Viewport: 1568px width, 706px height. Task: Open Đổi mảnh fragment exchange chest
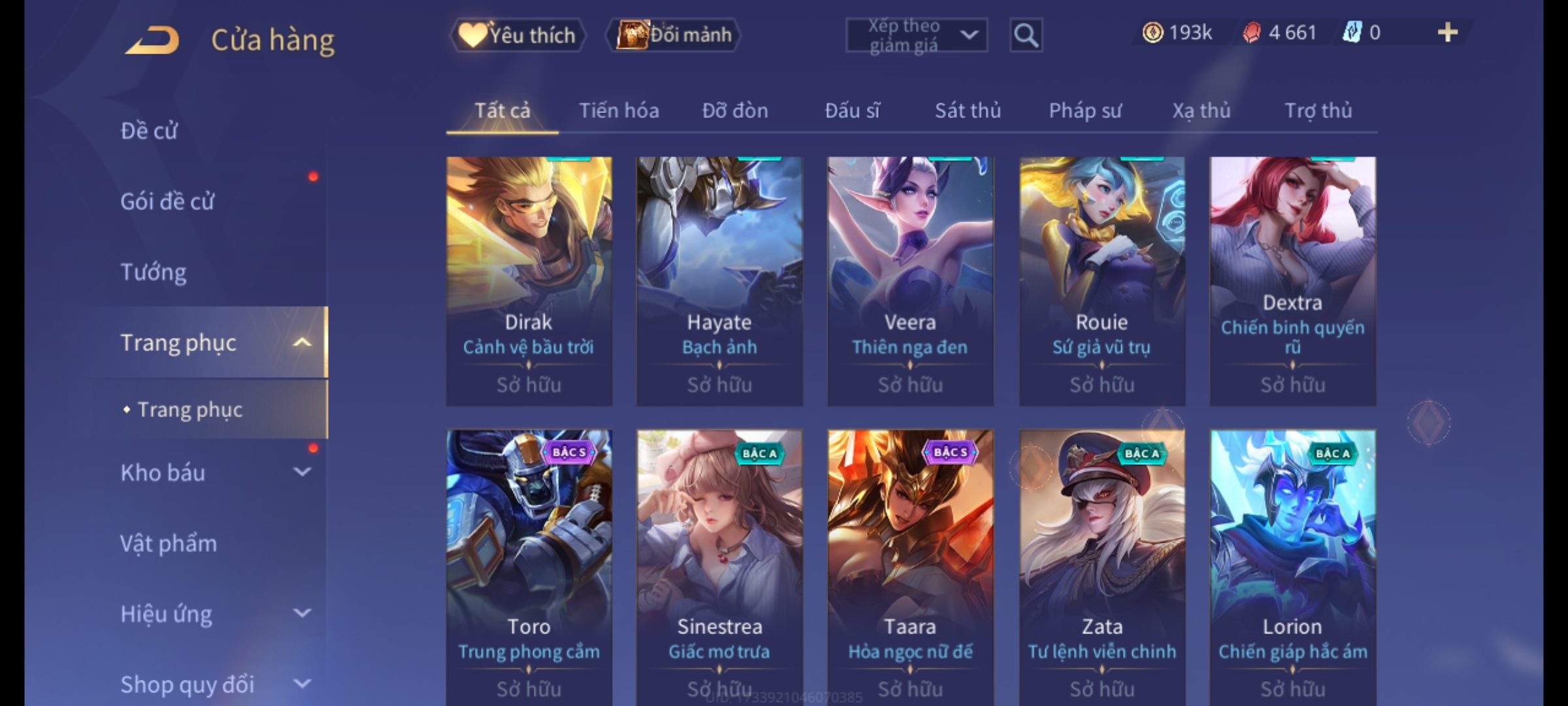pyautogui.click(x=674, y=35)
